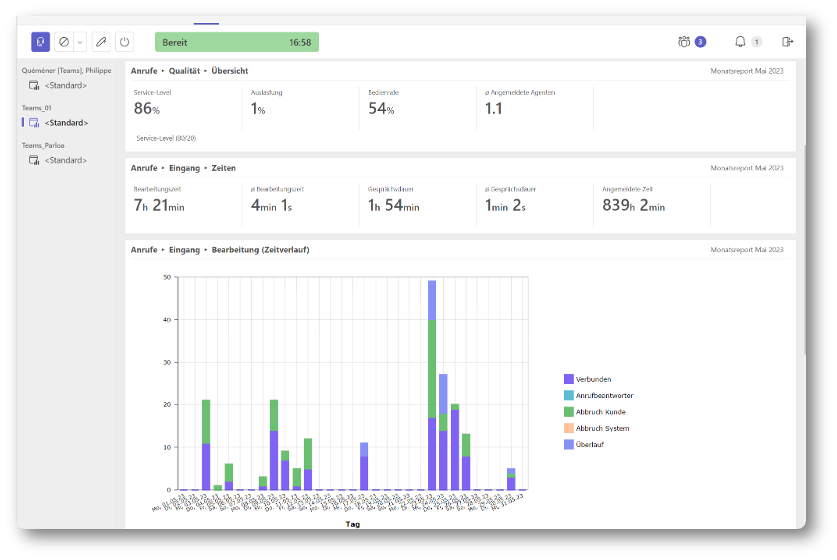Toggle Anrufbeantworter legend swatch

(x=568, y=396)
